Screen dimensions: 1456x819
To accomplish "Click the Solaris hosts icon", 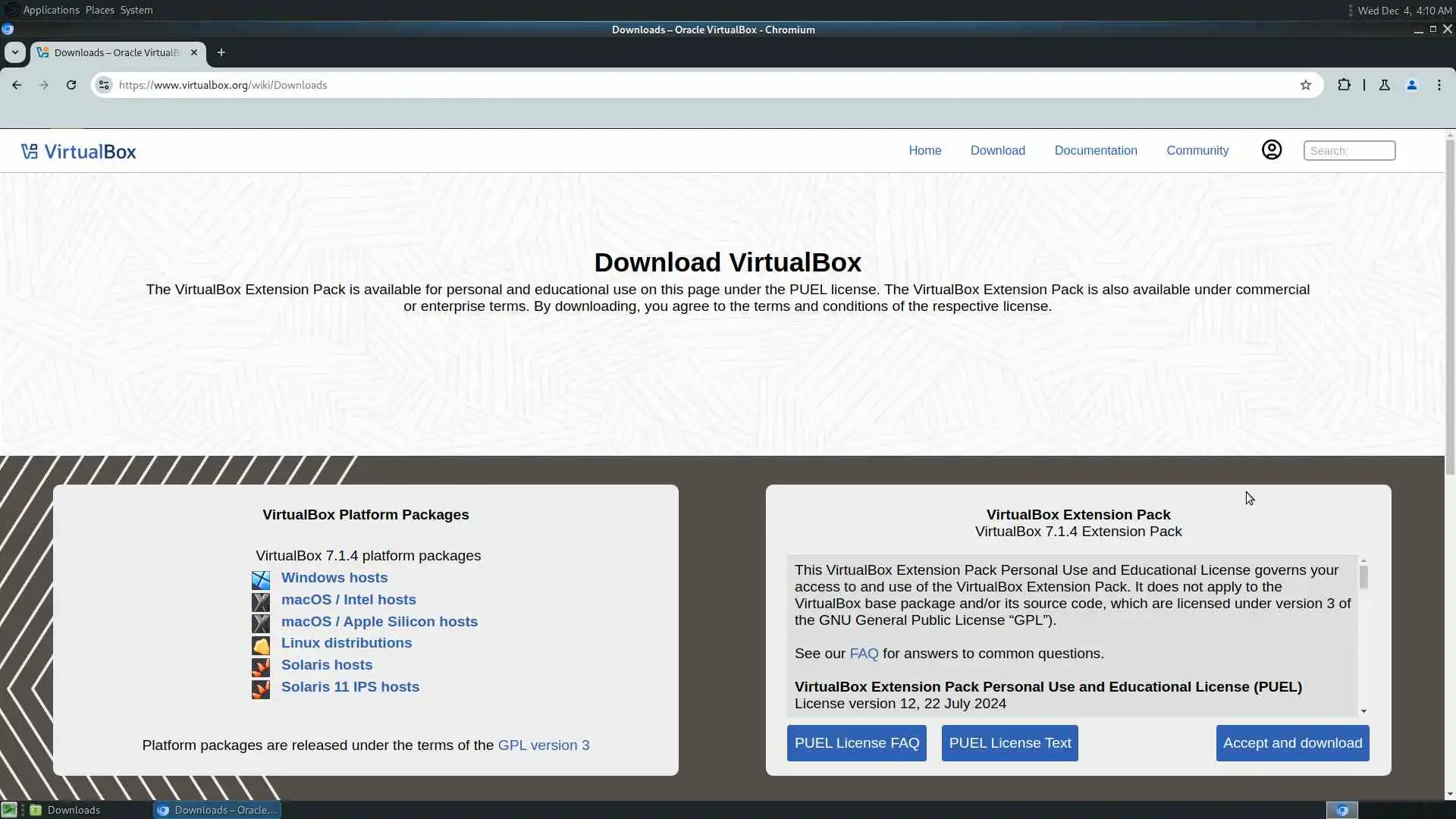I will click(260, 667).
